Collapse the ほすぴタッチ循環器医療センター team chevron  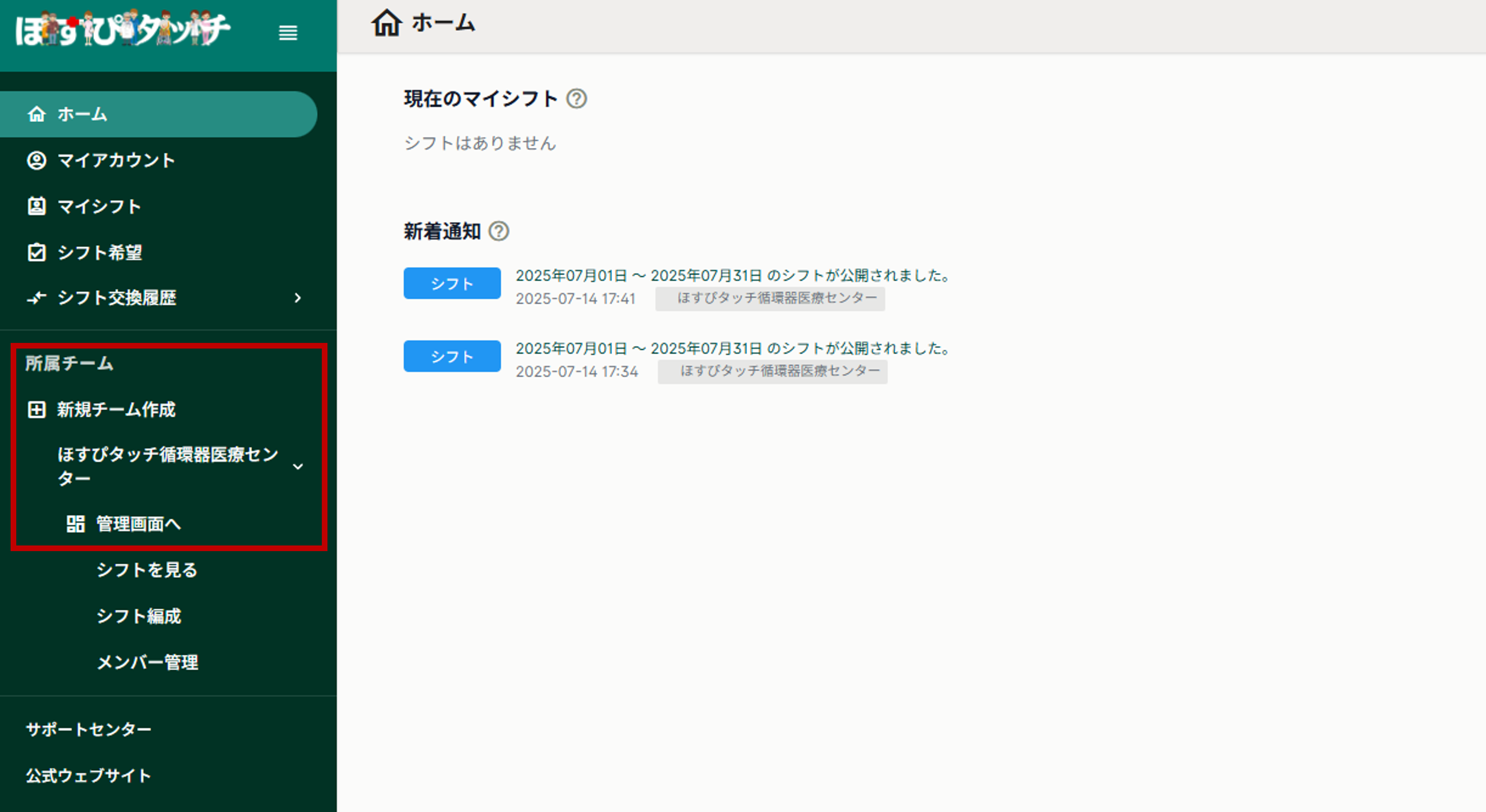(298, 466)
